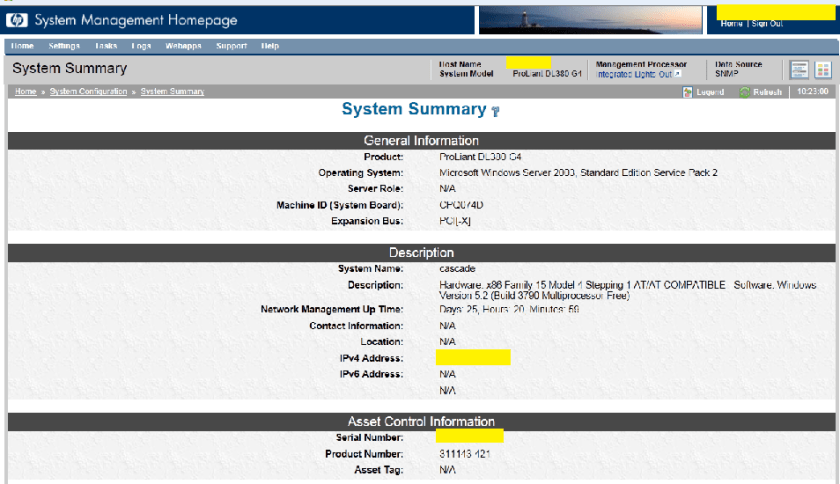This screenshot has width=840, height=484.
Task: Switch to icon grid view
Action: (x=823, y=69)
